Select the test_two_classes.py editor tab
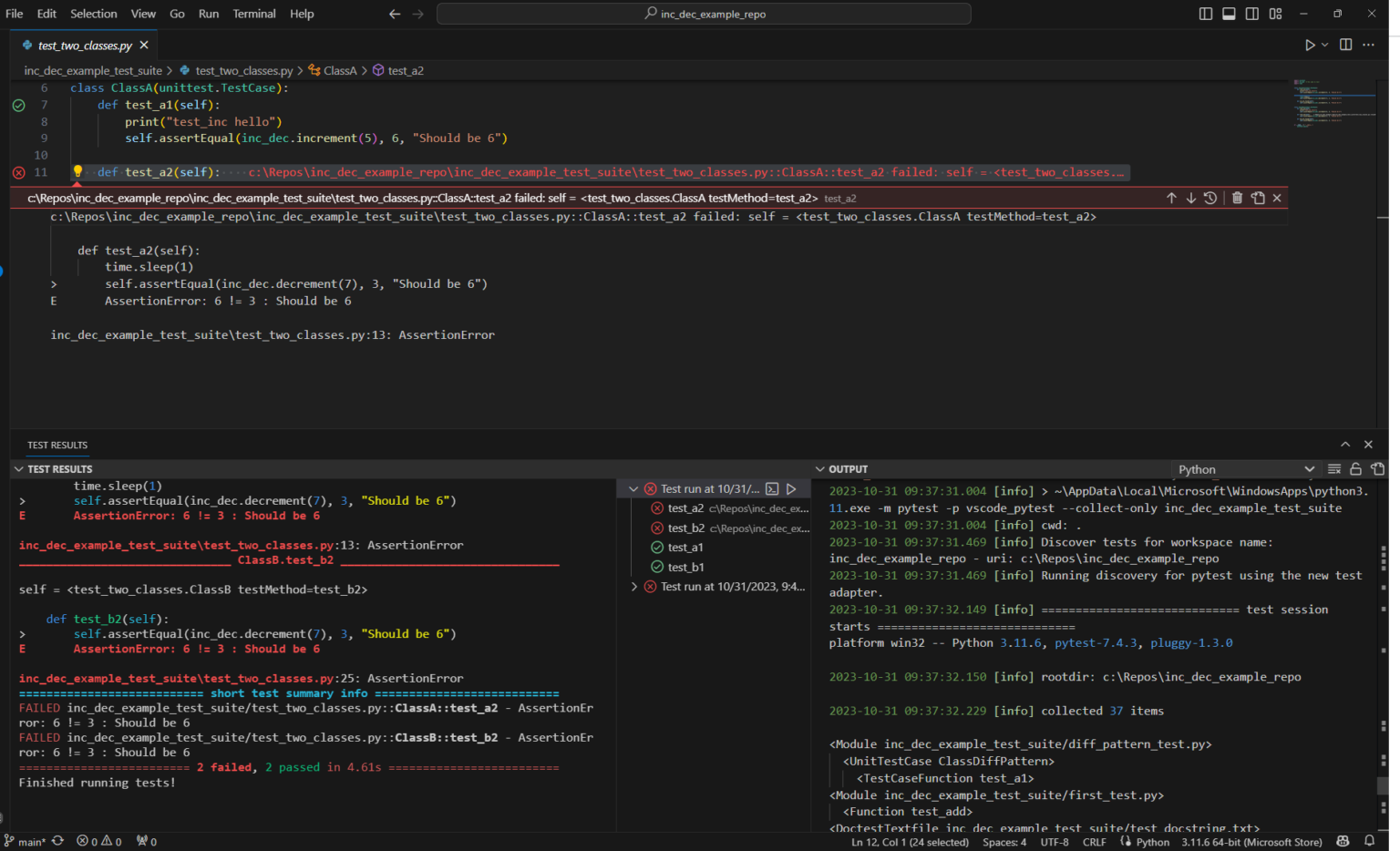 (85, 46)
